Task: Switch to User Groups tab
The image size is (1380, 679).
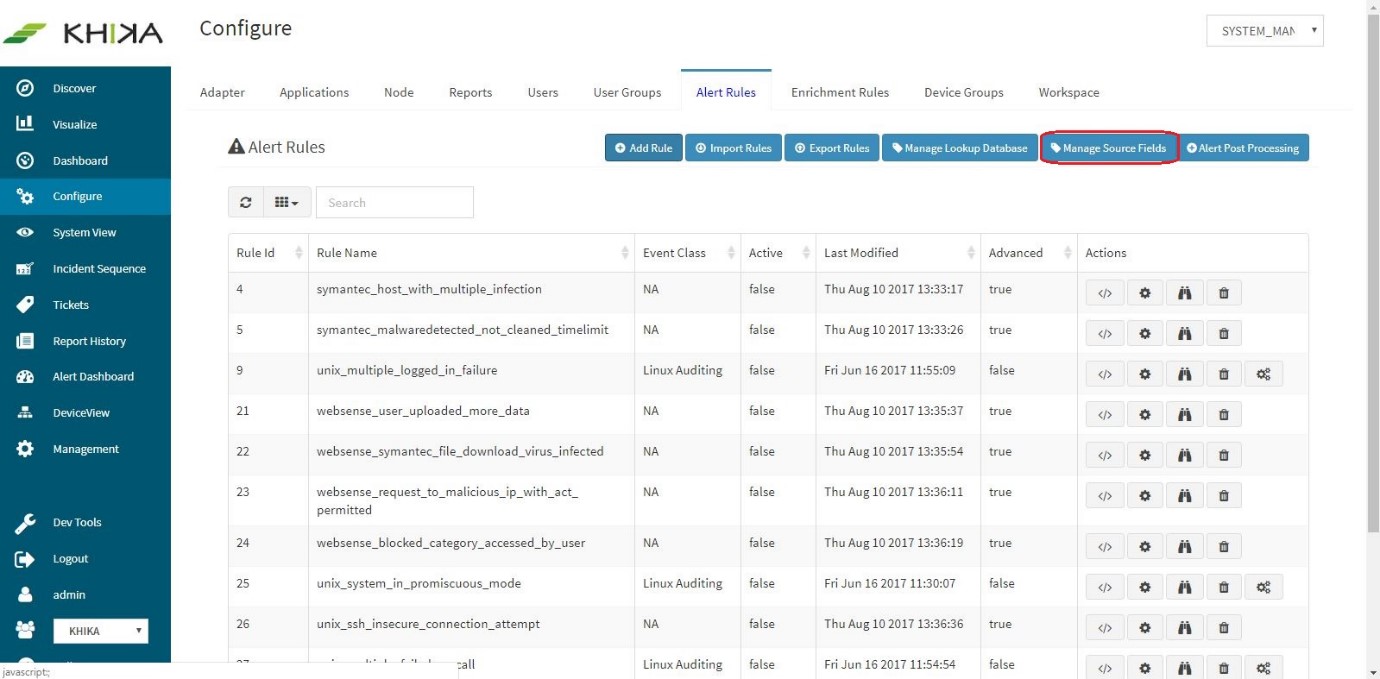Action: (x=627, y=92)
